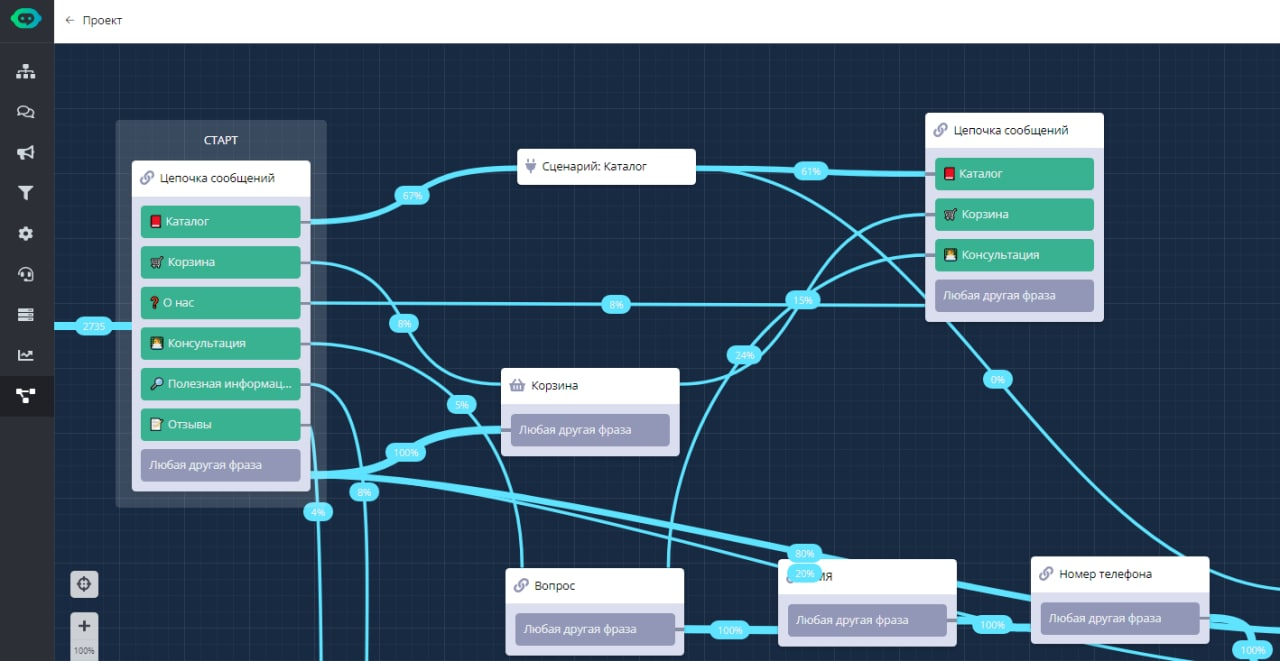Click Каталог button in СТАРТ block
The height and width of the screenshot is (661, 1280).
220,222
